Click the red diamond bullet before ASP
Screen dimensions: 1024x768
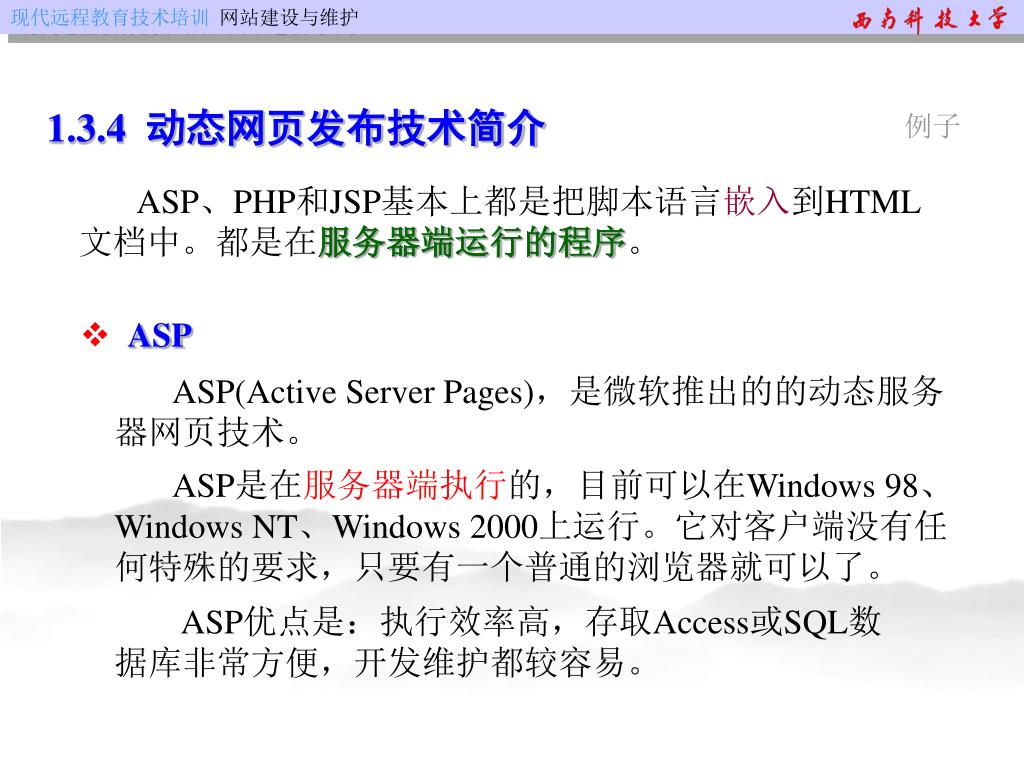(x=95, y=334)
